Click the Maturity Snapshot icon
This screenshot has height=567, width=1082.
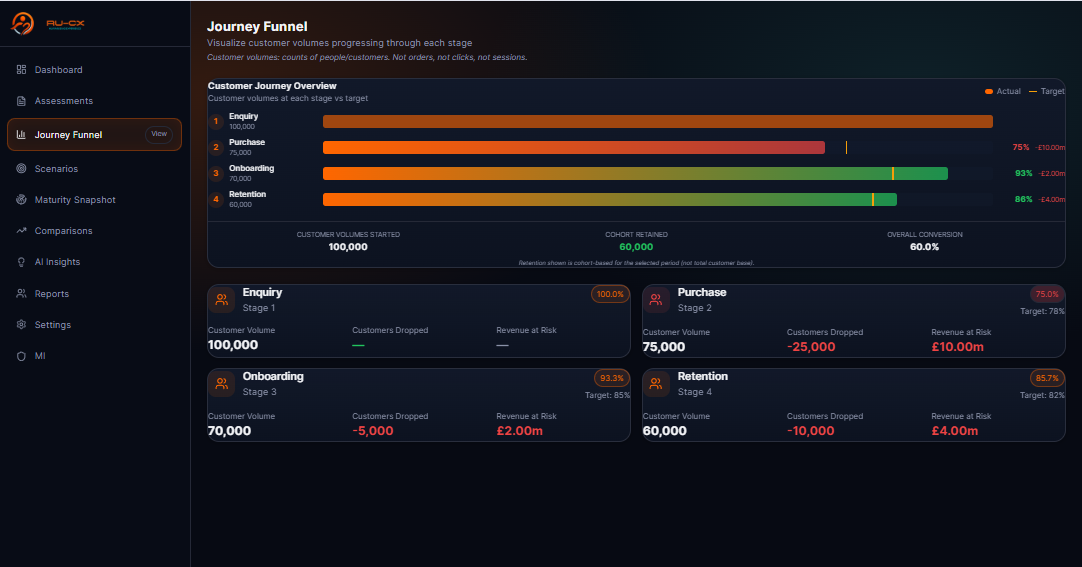(x=21, y=200)
